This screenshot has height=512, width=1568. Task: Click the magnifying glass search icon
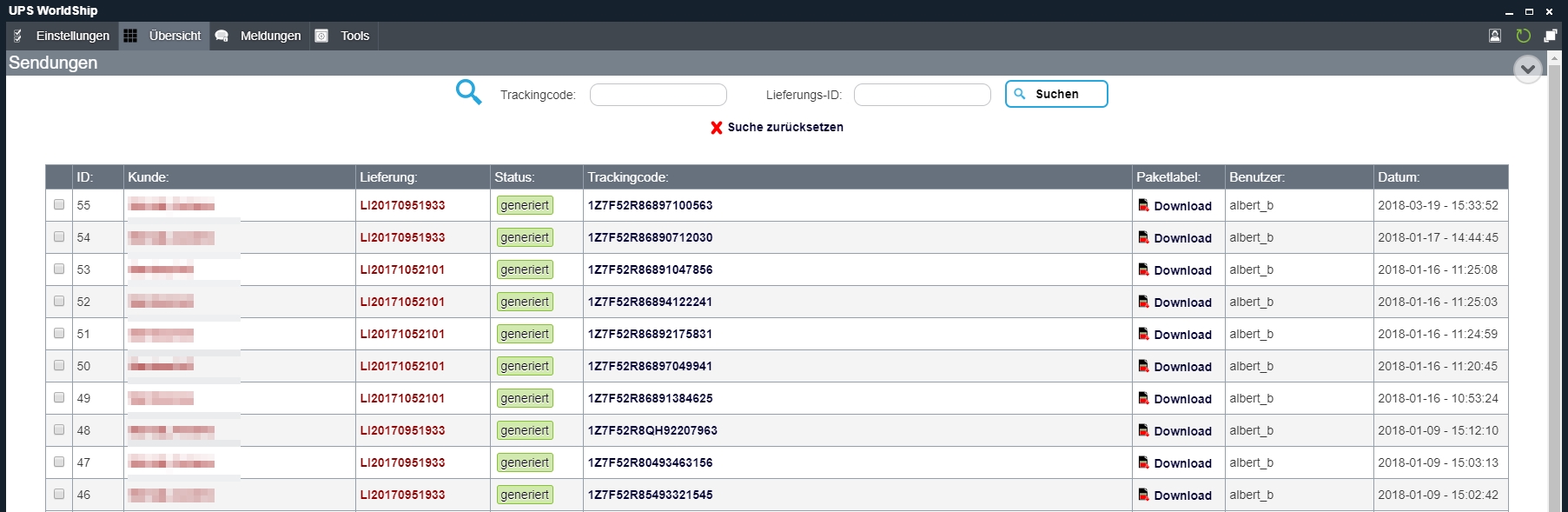point(468,92)
